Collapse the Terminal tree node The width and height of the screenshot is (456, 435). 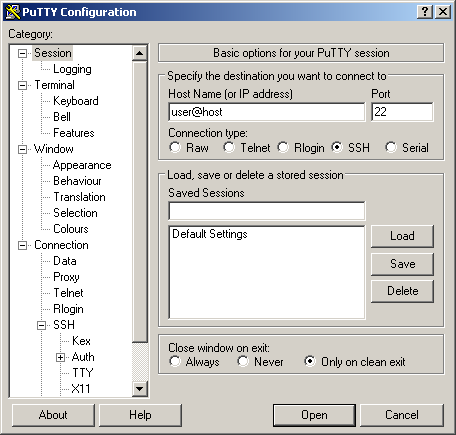(22, 85)
